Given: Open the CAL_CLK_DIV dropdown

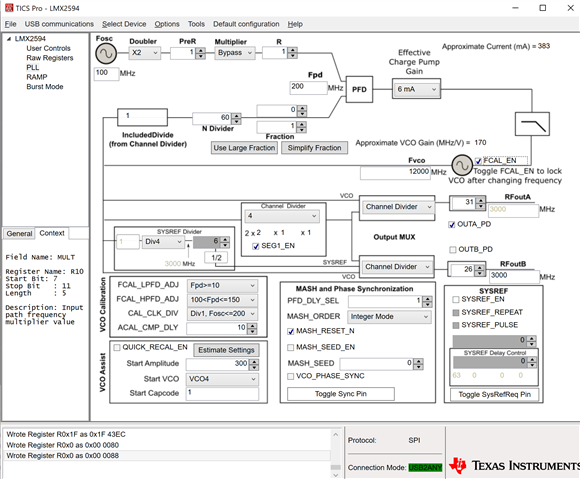Looking at the screenshot, I should 222,314.
